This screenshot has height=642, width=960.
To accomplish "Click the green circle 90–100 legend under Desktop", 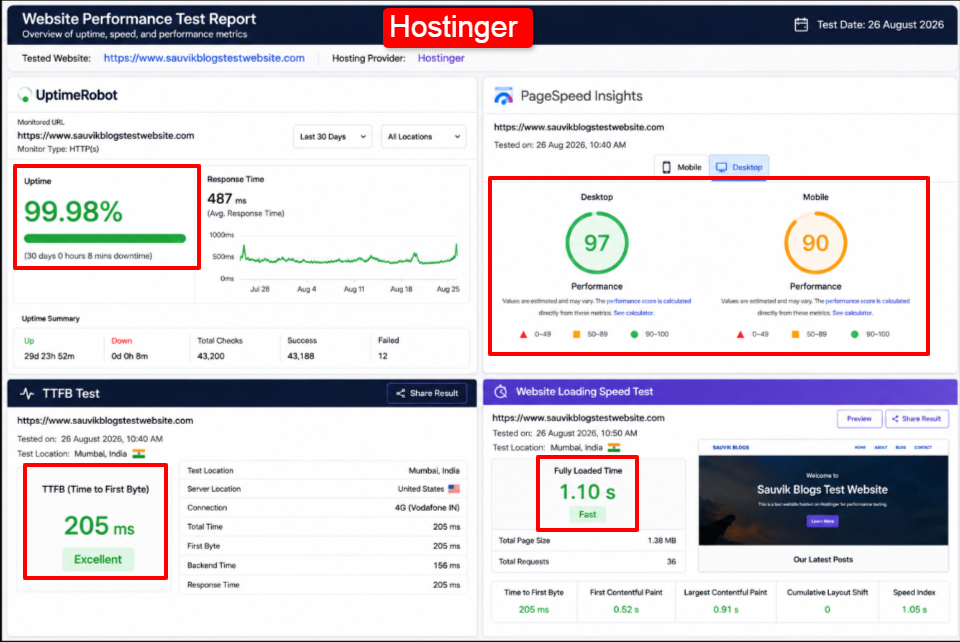I will pos(634,334).
